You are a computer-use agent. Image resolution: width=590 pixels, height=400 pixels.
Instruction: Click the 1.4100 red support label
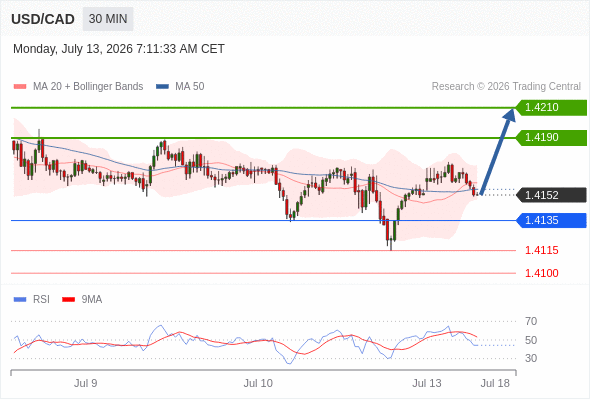pyautogui.click(x=542, y=273)
